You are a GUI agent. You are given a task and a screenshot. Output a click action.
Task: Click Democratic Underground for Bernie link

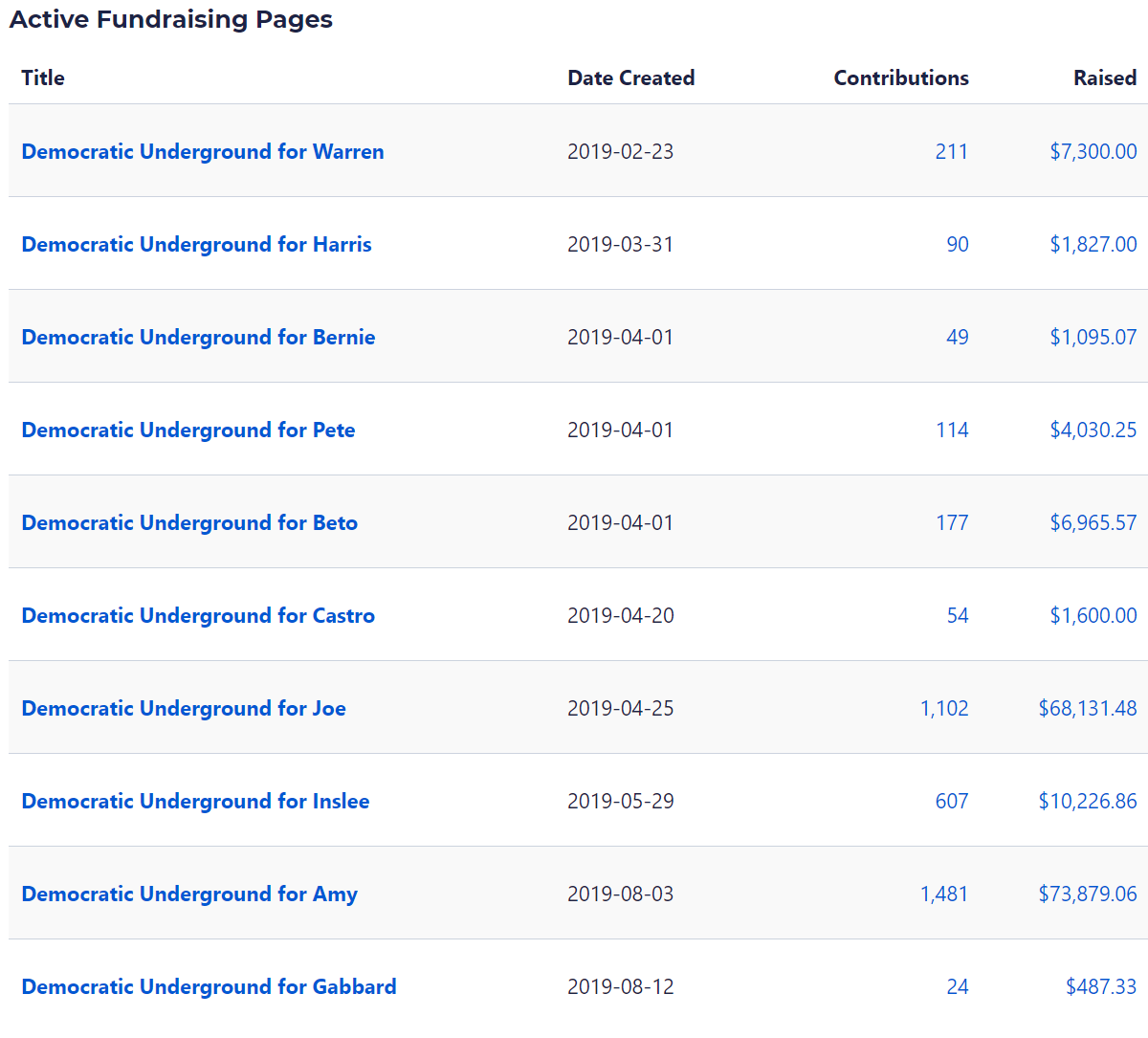pyautogui.click(x=198, y=337)
